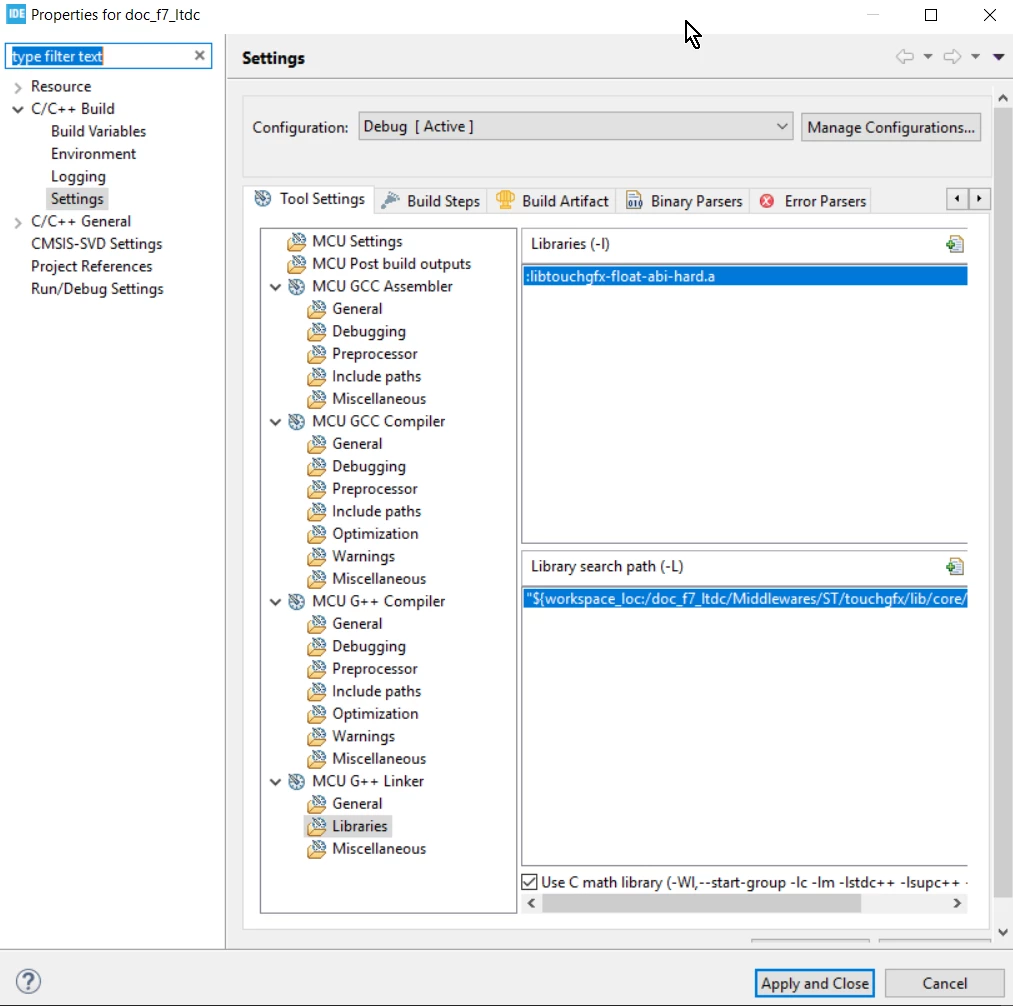
Task: Click the Manage Configurations button
Action: [x=891, y=127]
